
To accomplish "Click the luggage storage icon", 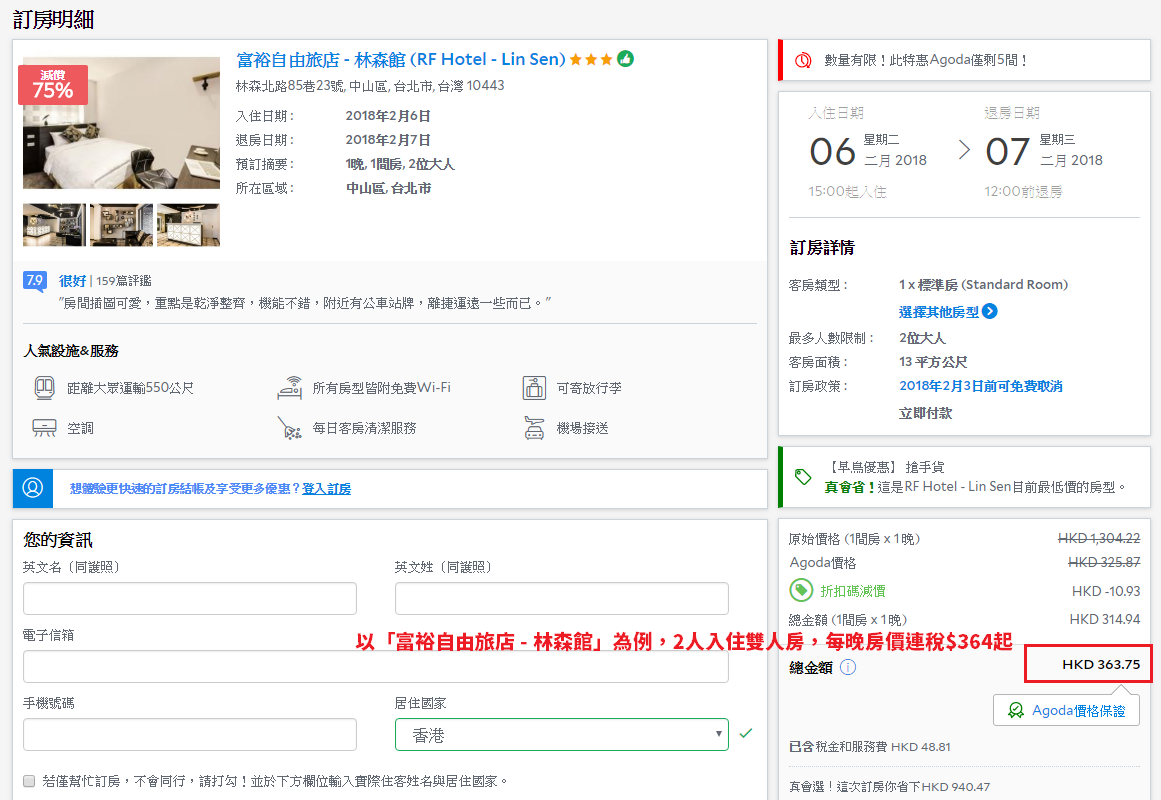I will 534,387.
